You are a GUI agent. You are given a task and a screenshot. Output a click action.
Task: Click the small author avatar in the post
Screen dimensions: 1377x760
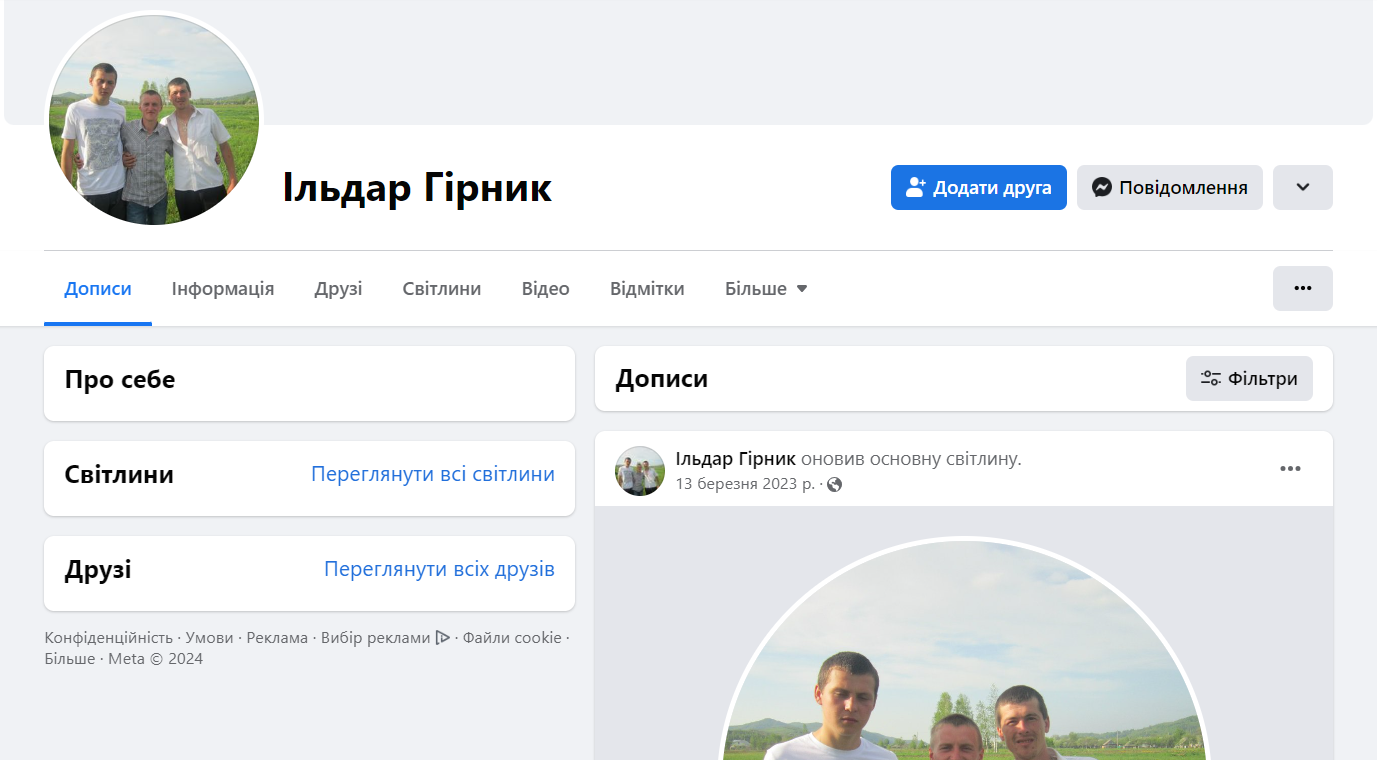tap(640, 471)
